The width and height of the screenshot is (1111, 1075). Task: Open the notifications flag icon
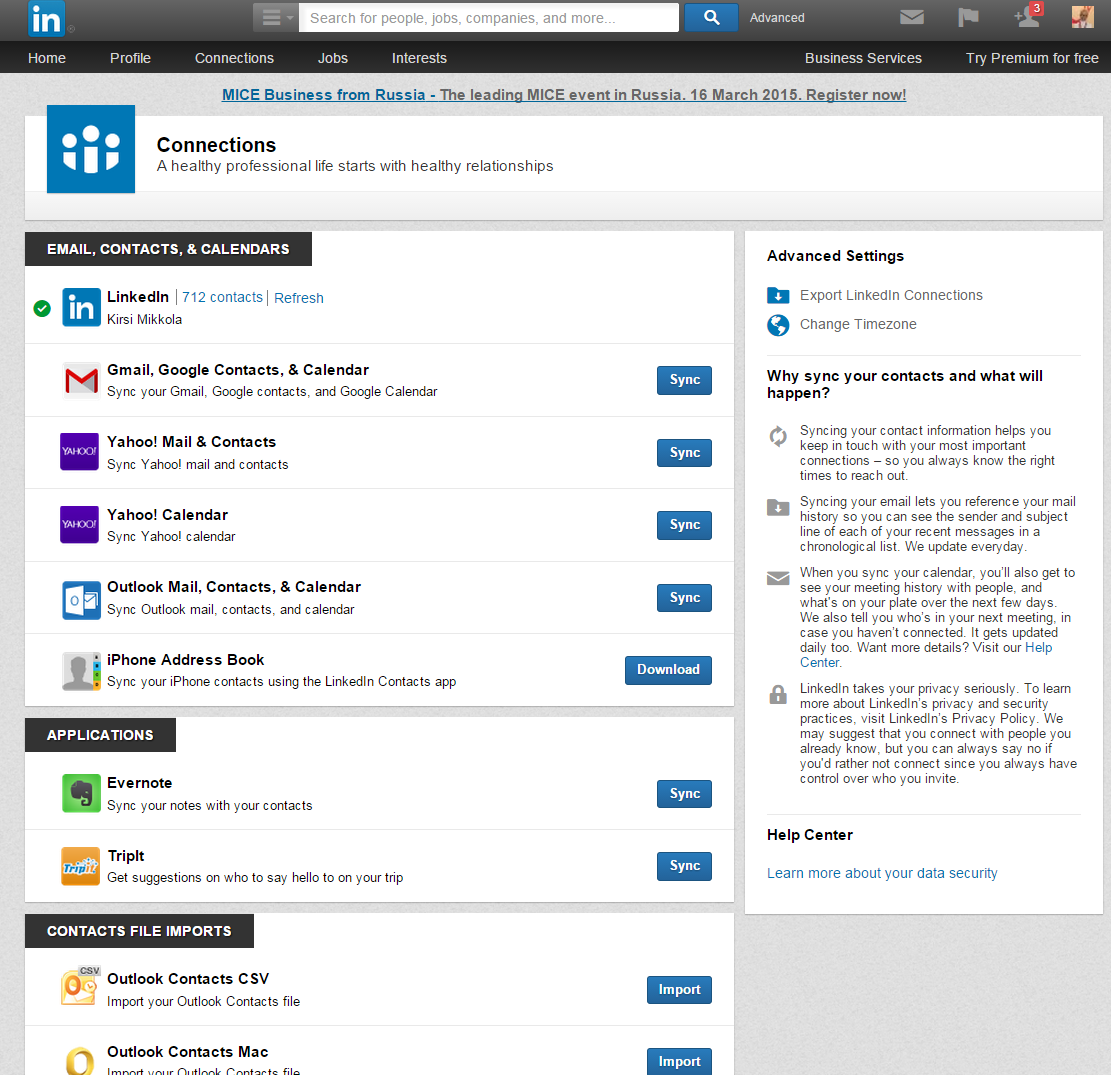pos(968,17)
